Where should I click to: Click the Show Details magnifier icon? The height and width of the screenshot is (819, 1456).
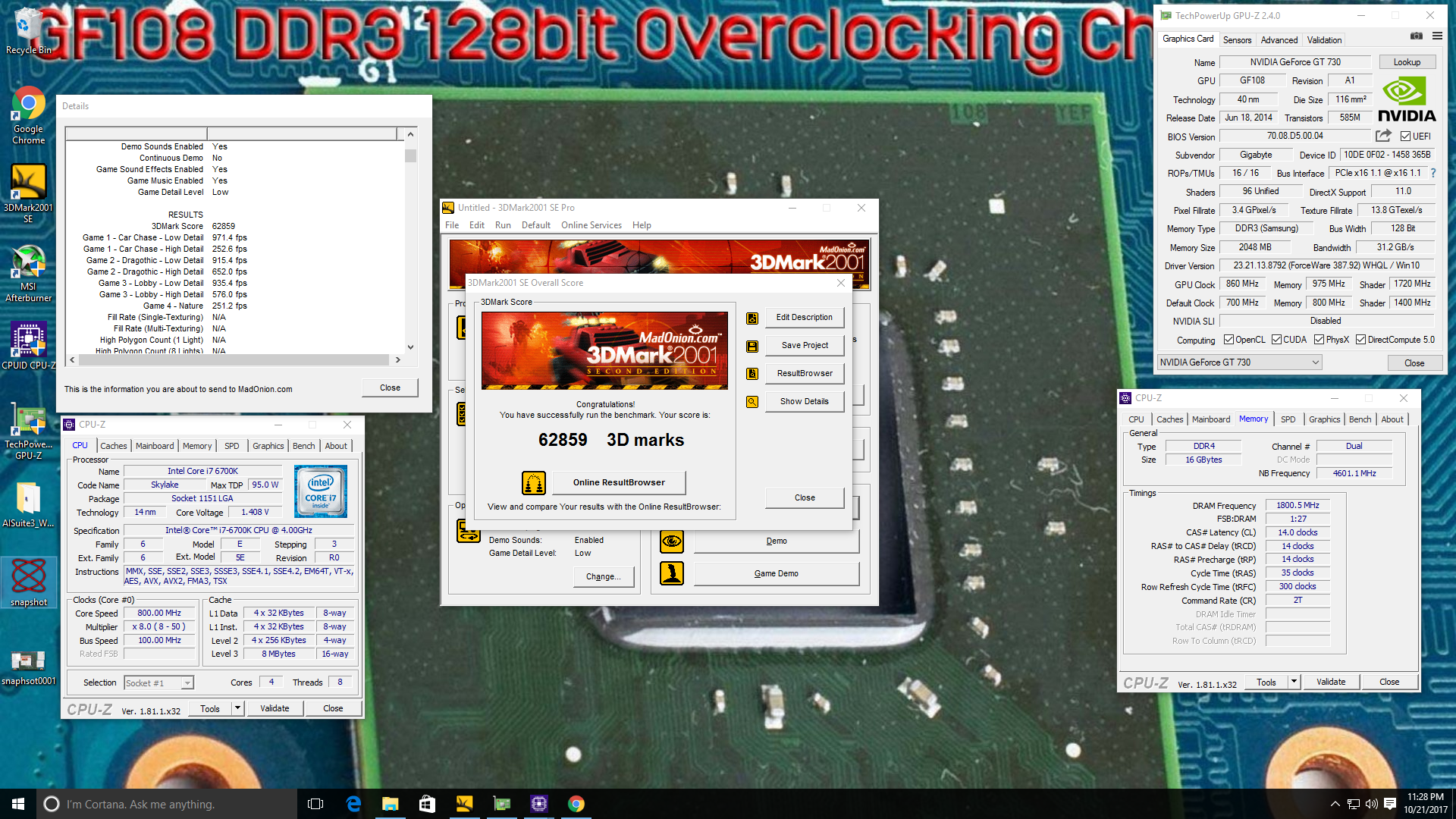click(752, 402)
